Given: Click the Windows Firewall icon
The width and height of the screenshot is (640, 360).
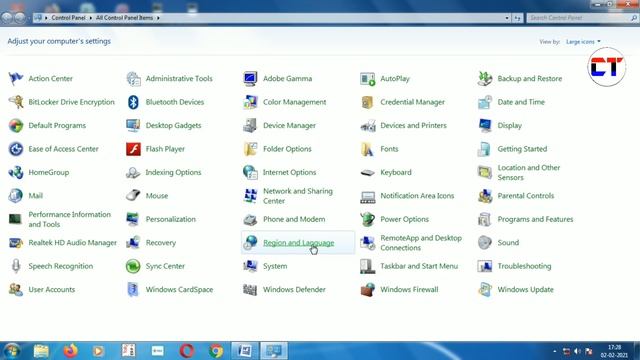Looking at the screenshot, I should coord(367,289).
